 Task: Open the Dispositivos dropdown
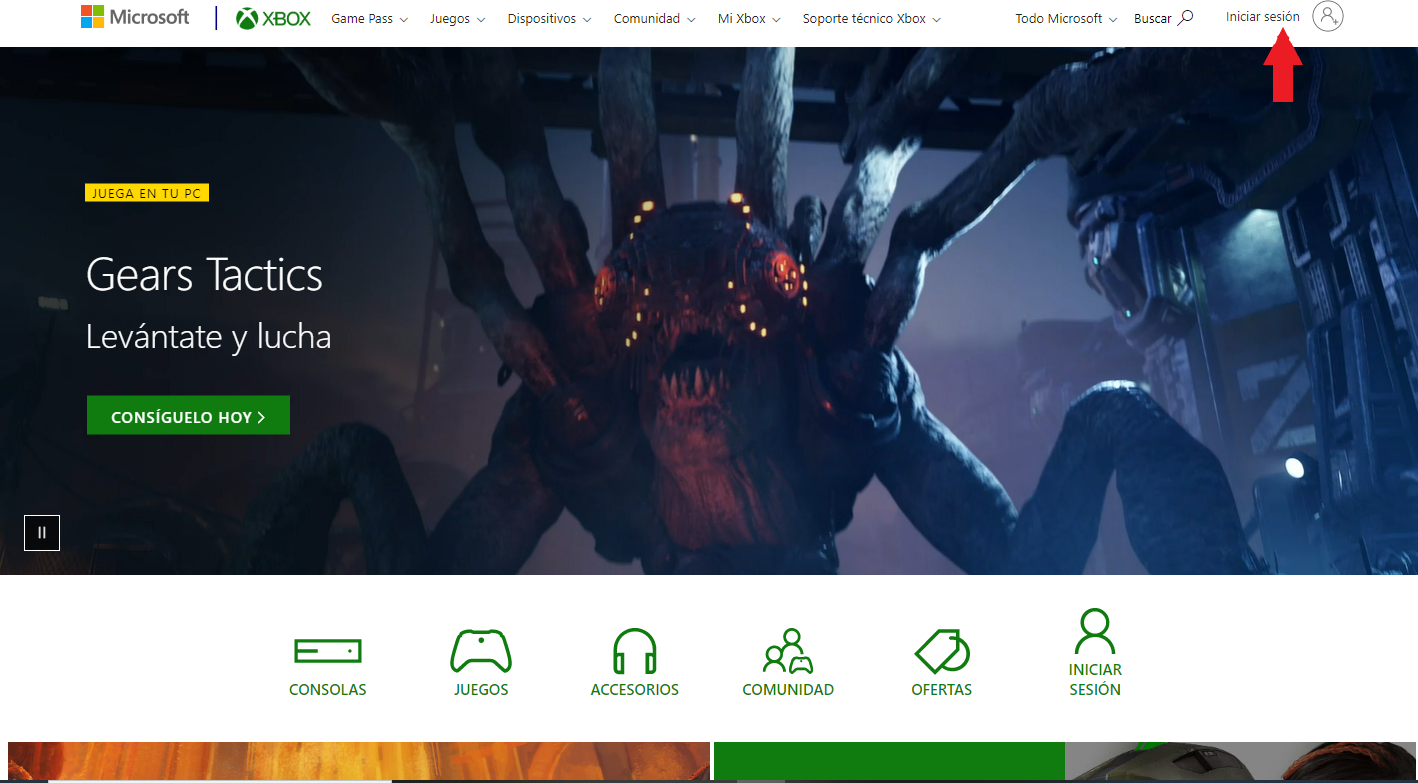point(549,19)
